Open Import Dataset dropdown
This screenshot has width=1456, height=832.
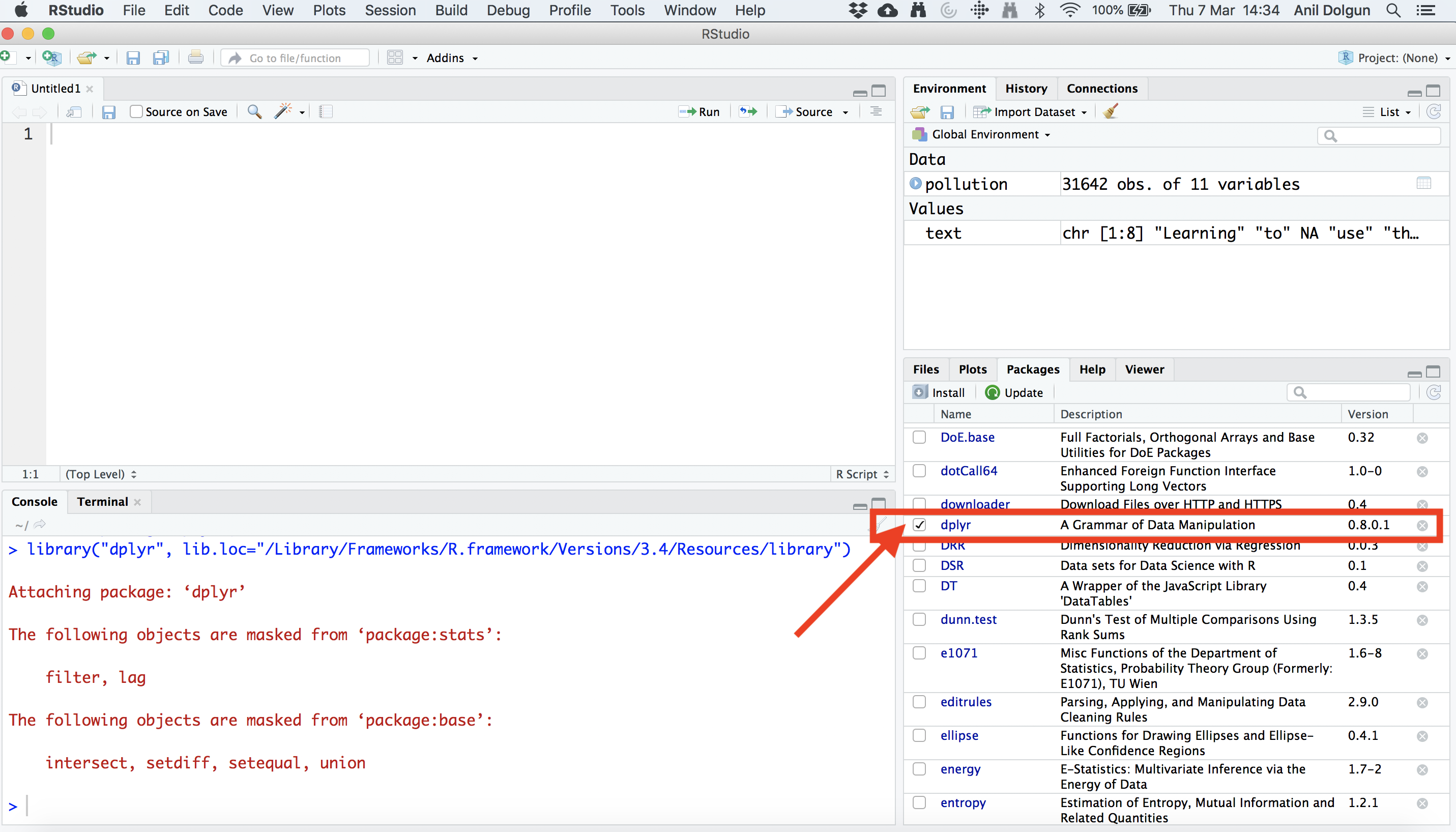[1031, 112]
